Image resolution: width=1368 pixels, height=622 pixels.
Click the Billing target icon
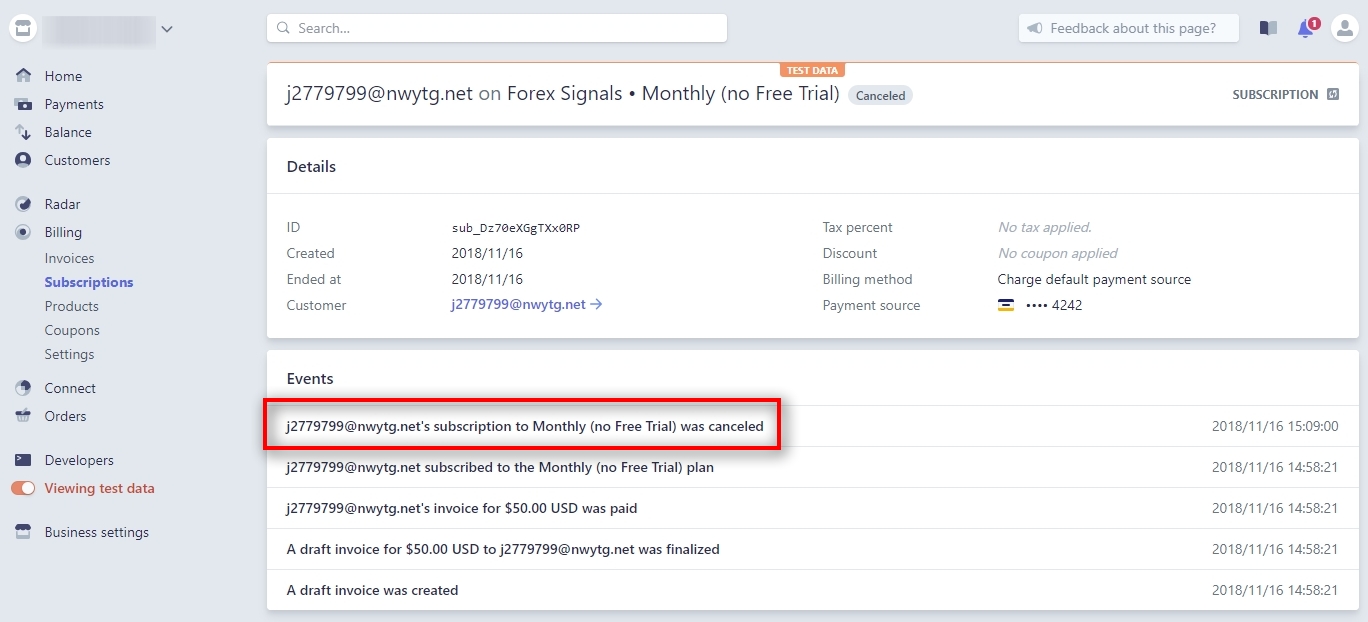pyautogui.click(x=23, y=232)
